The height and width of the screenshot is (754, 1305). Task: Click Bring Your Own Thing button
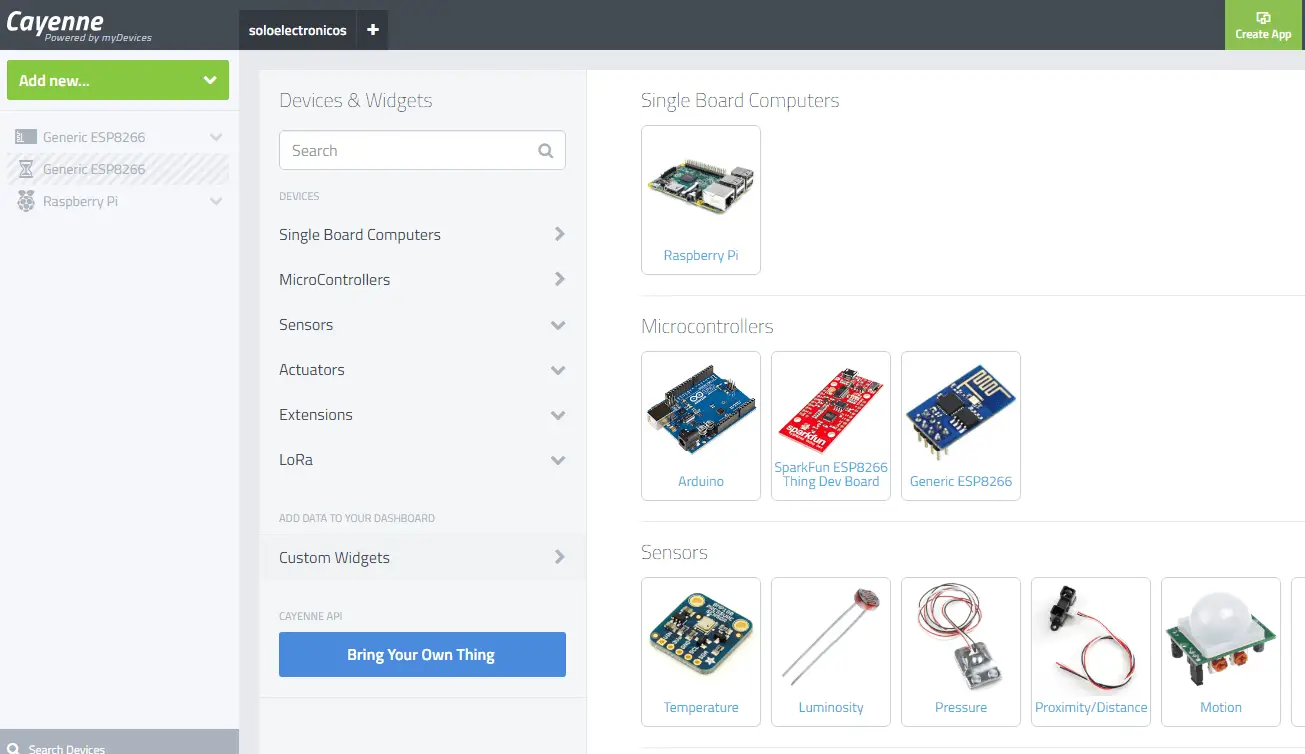422,655
